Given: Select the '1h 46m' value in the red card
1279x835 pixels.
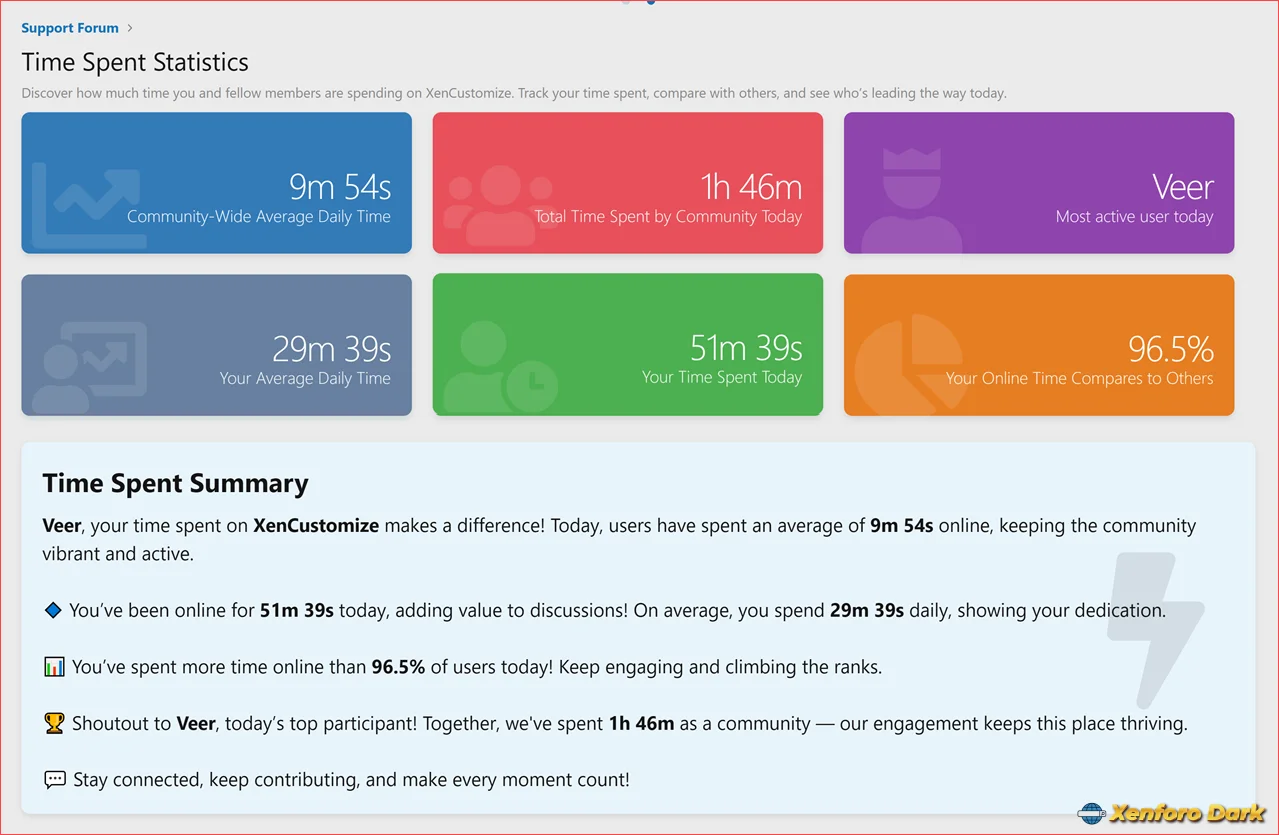Looking at the screenshot, I should click(751, 187).
